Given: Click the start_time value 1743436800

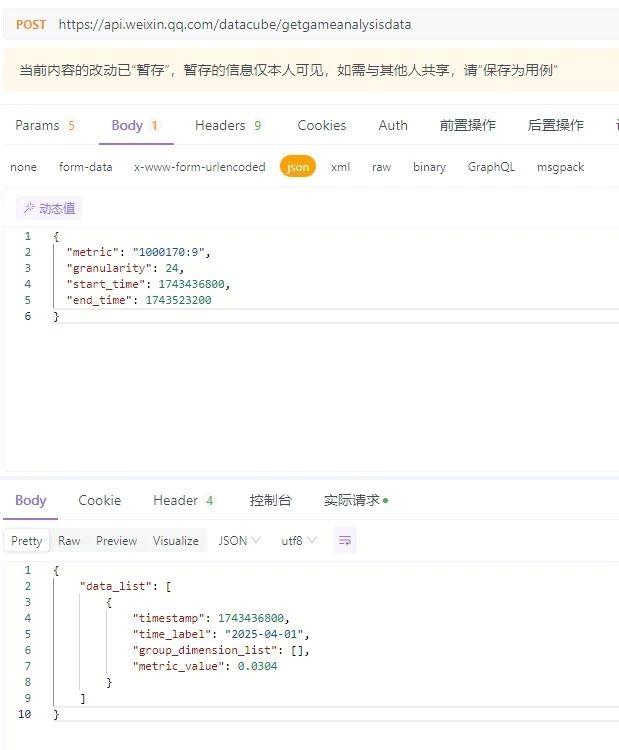Looking at the screenshot, I should point(191,284).
